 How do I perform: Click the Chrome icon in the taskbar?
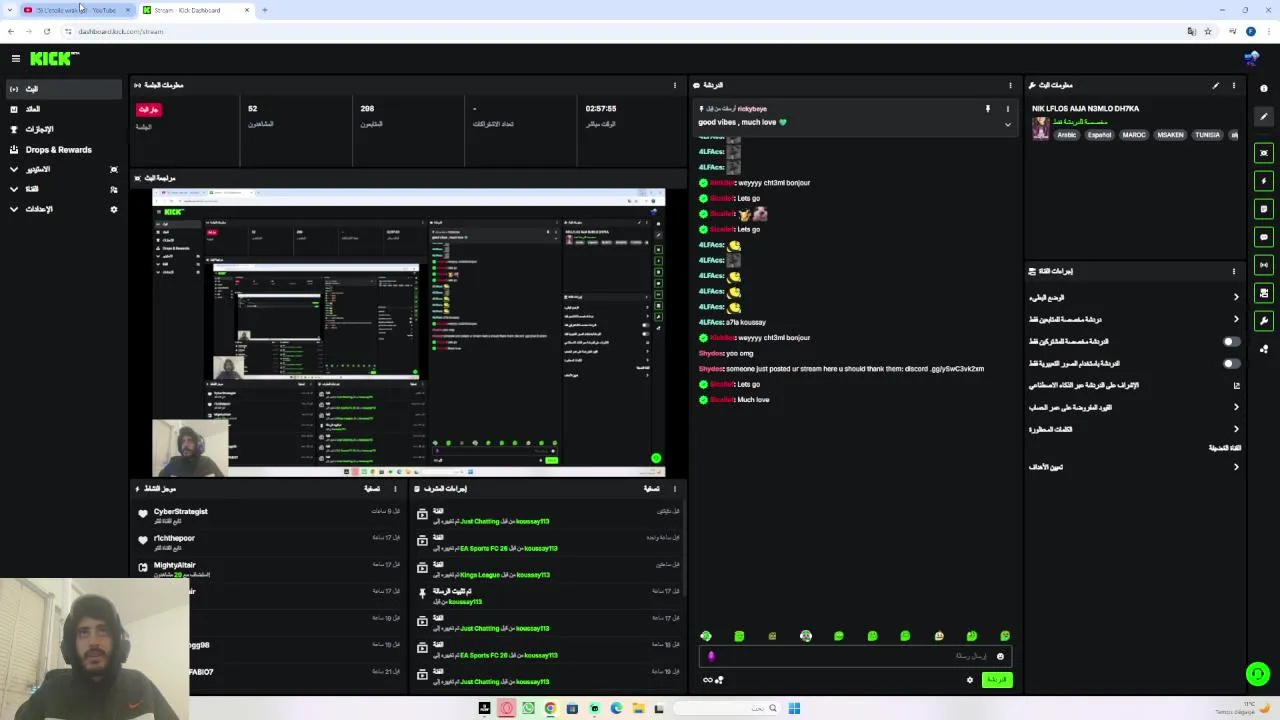tap(550, 708)
